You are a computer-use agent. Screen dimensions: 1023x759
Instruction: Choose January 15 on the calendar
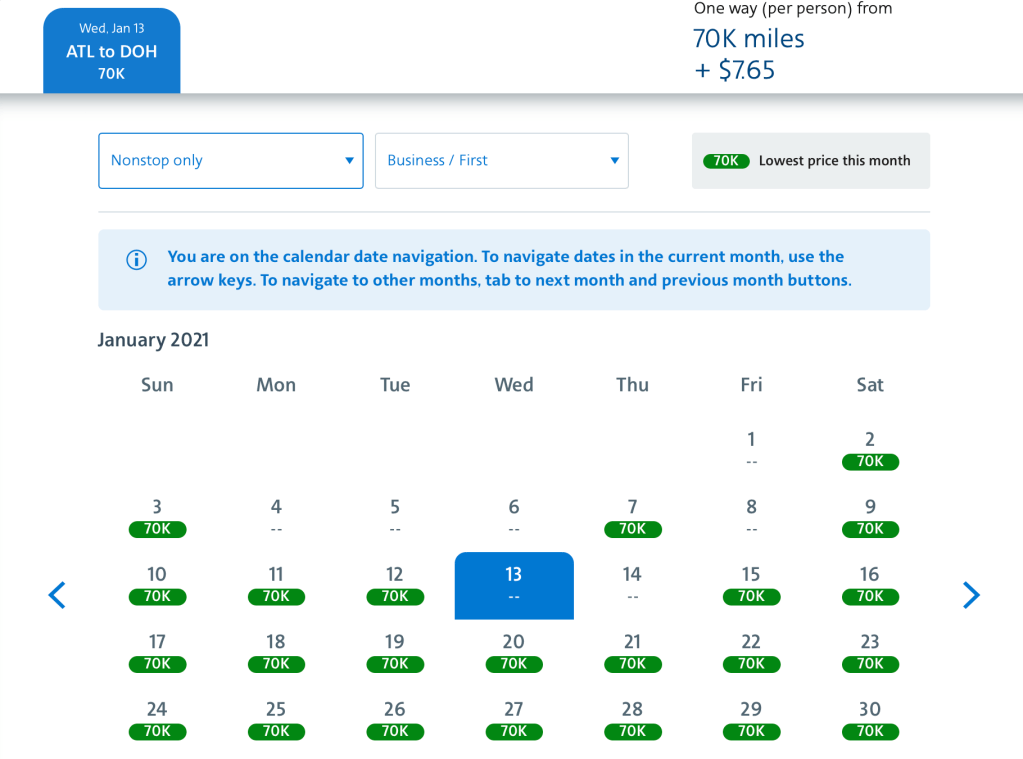click(x=751, y=584)
